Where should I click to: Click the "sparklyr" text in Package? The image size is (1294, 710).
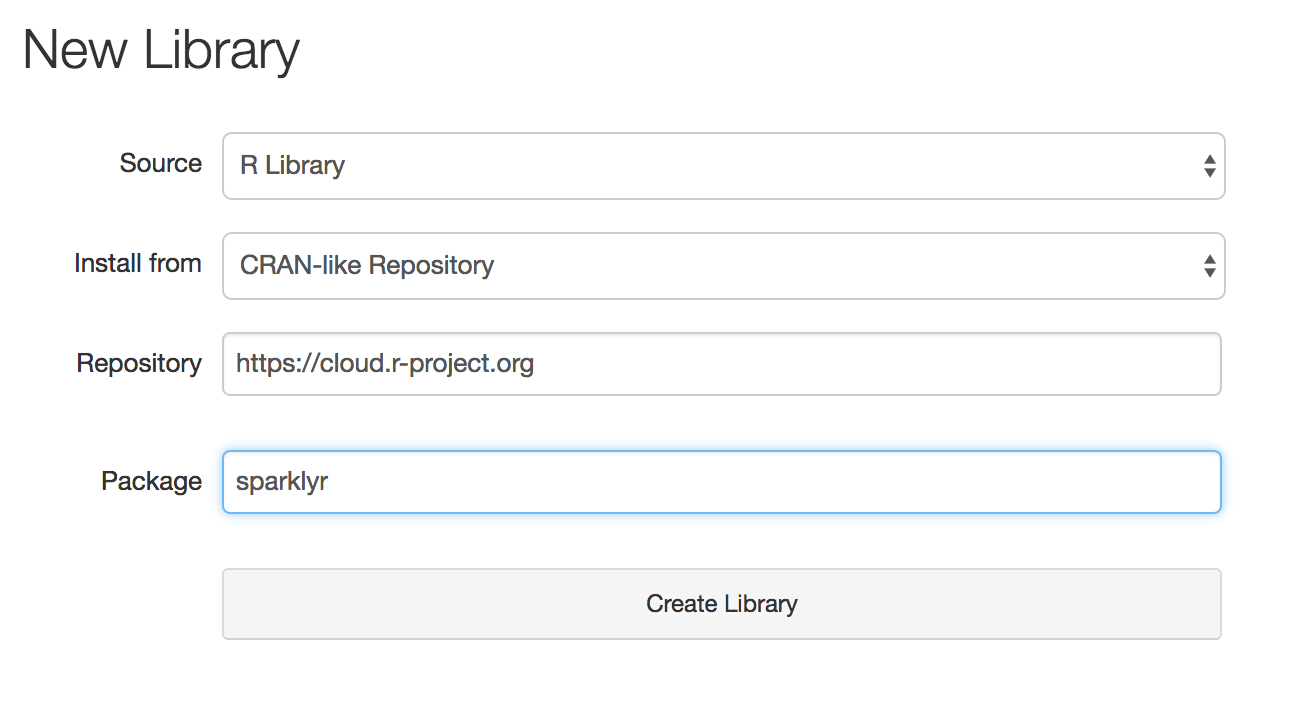click(x=282, y=482)
